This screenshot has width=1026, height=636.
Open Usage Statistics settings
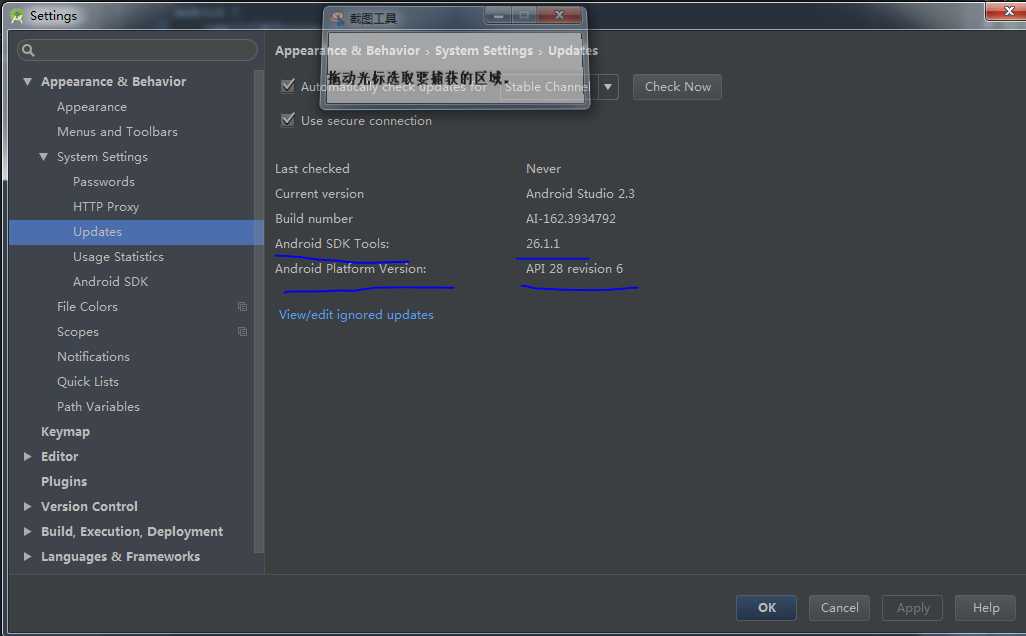point(118,256)
